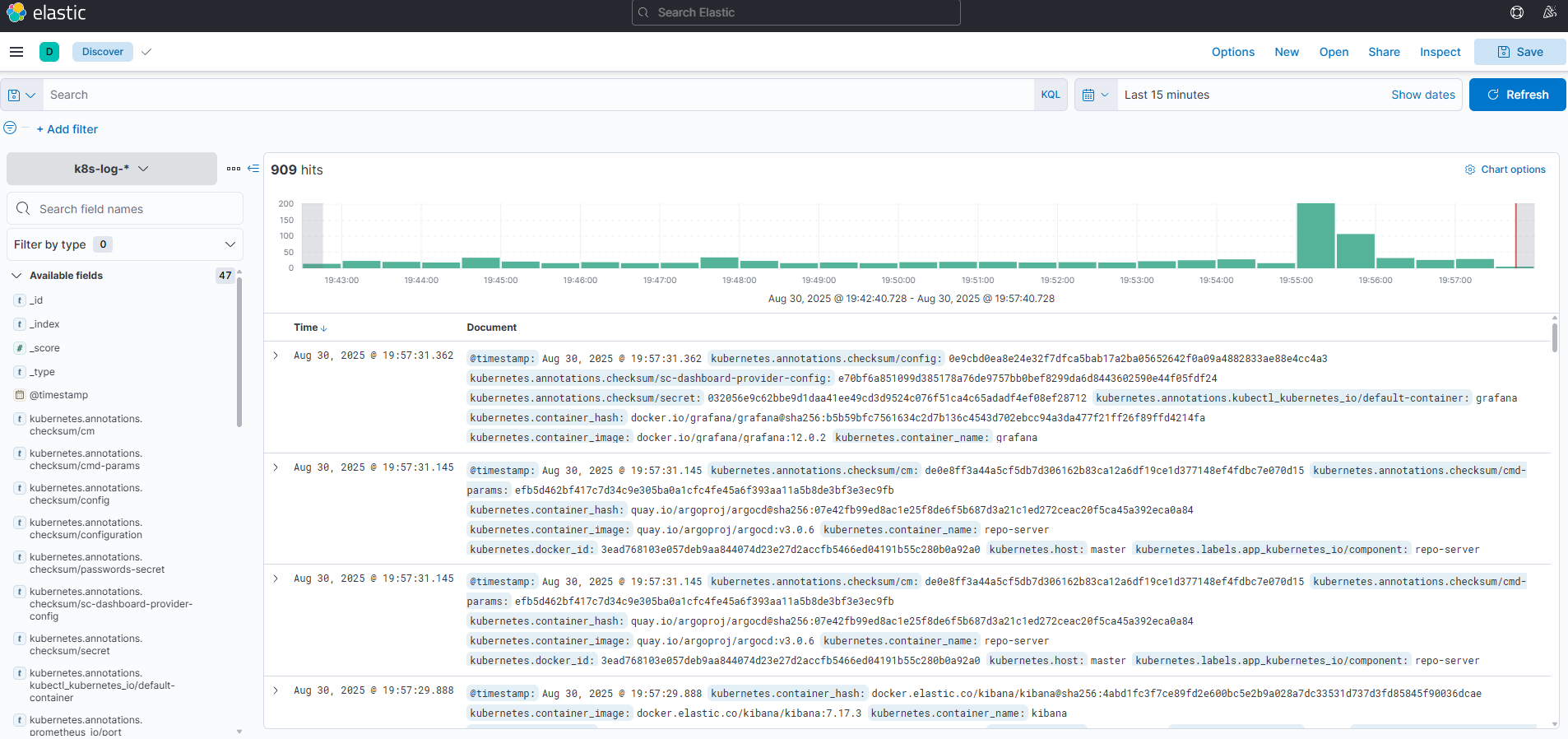Open the Filter by type dropdown

tap(125, 244)
